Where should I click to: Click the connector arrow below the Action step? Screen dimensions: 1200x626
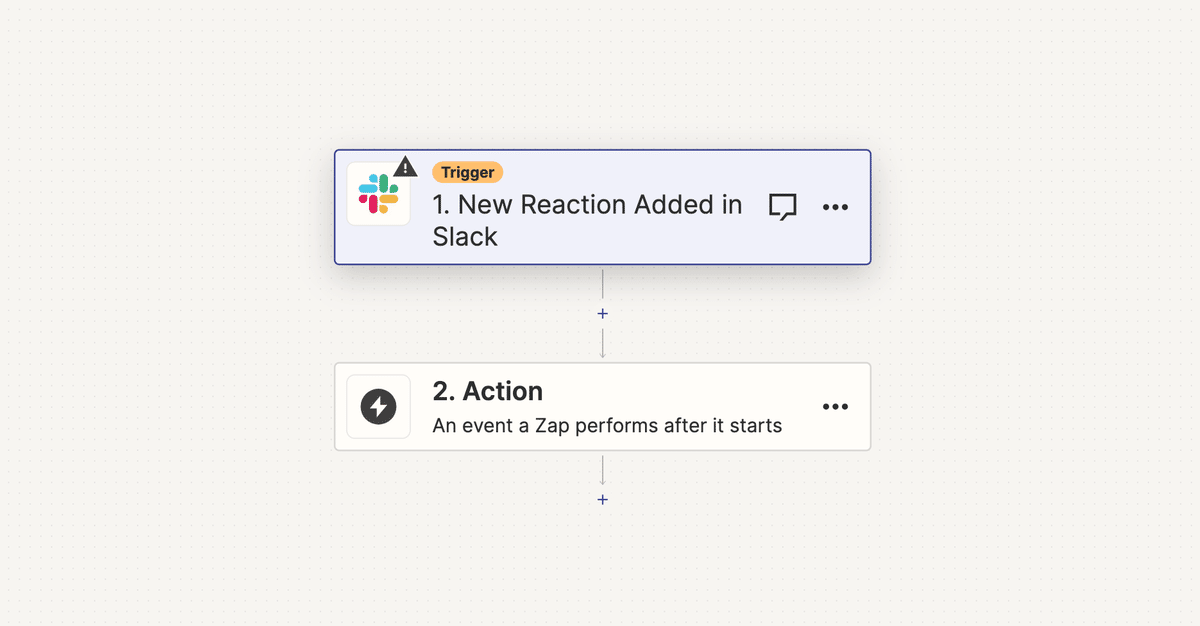coord(602,470)
